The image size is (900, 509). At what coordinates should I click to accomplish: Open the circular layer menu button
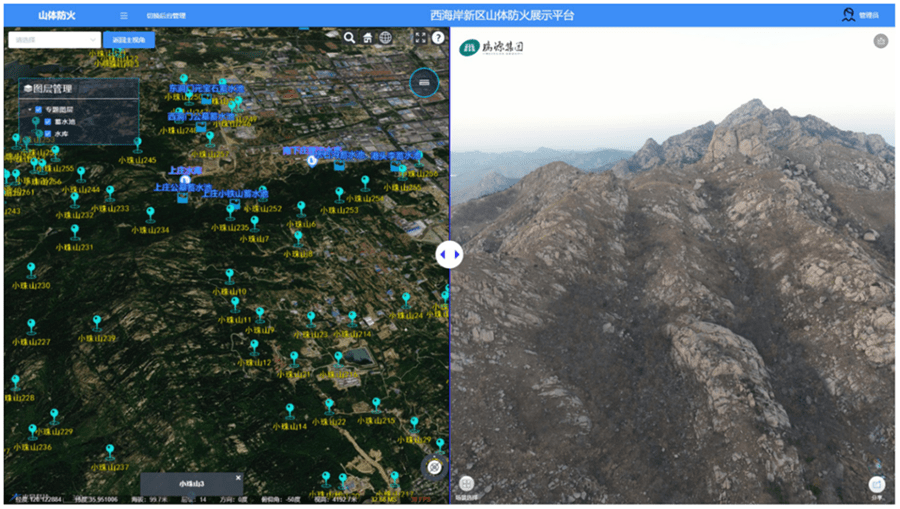[424, 83]
